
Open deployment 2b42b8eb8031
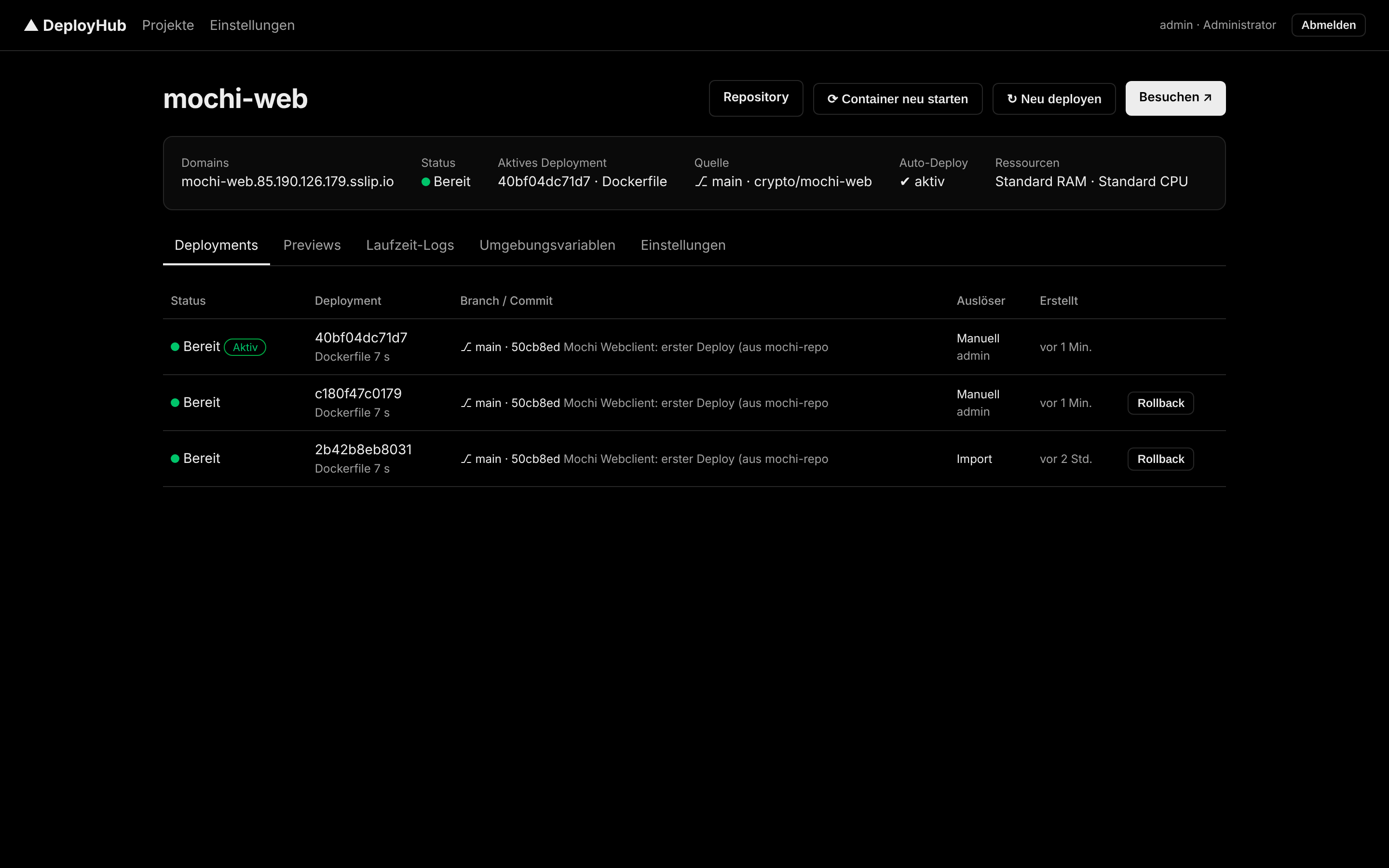[x=363, y=449]
